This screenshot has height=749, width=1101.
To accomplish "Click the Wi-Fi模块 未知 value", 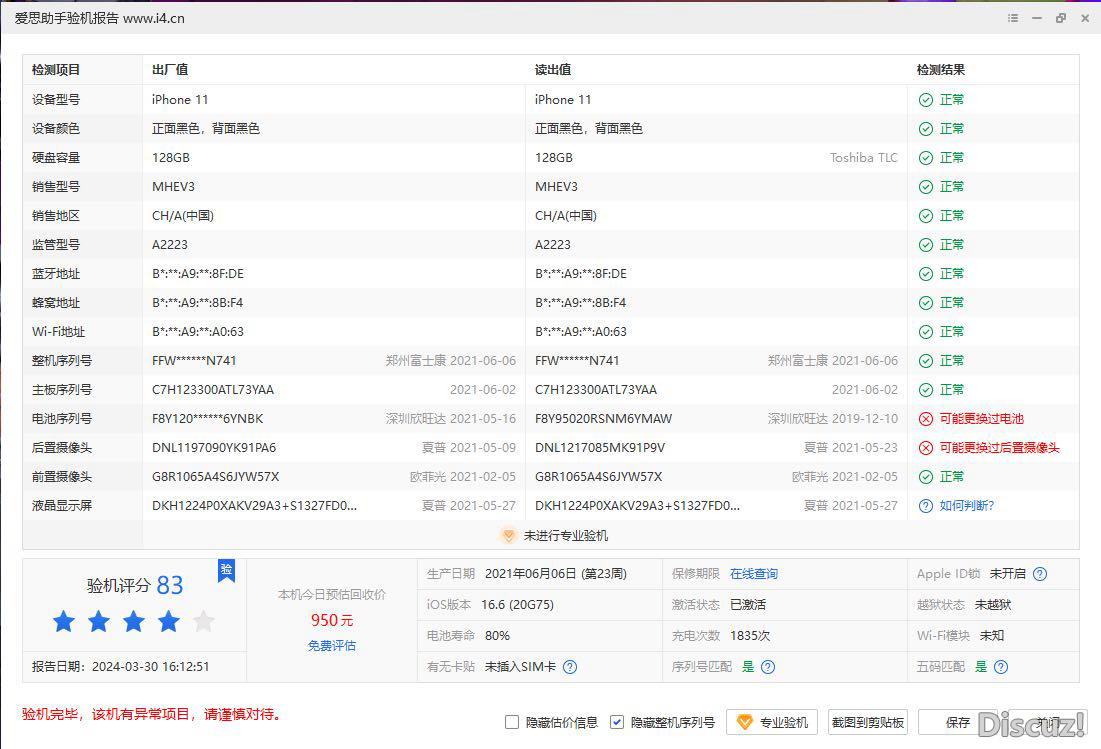I will (991, 636).
